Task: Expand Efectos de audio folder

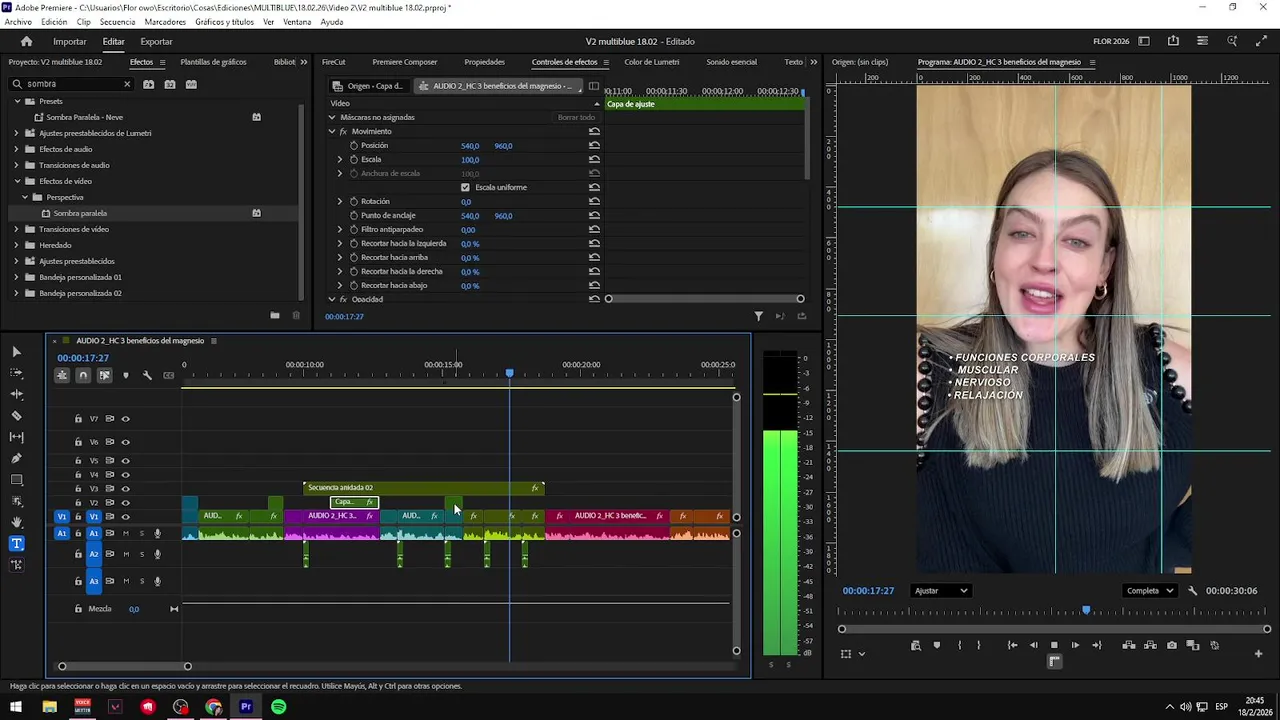Action: tap(16, 149)
